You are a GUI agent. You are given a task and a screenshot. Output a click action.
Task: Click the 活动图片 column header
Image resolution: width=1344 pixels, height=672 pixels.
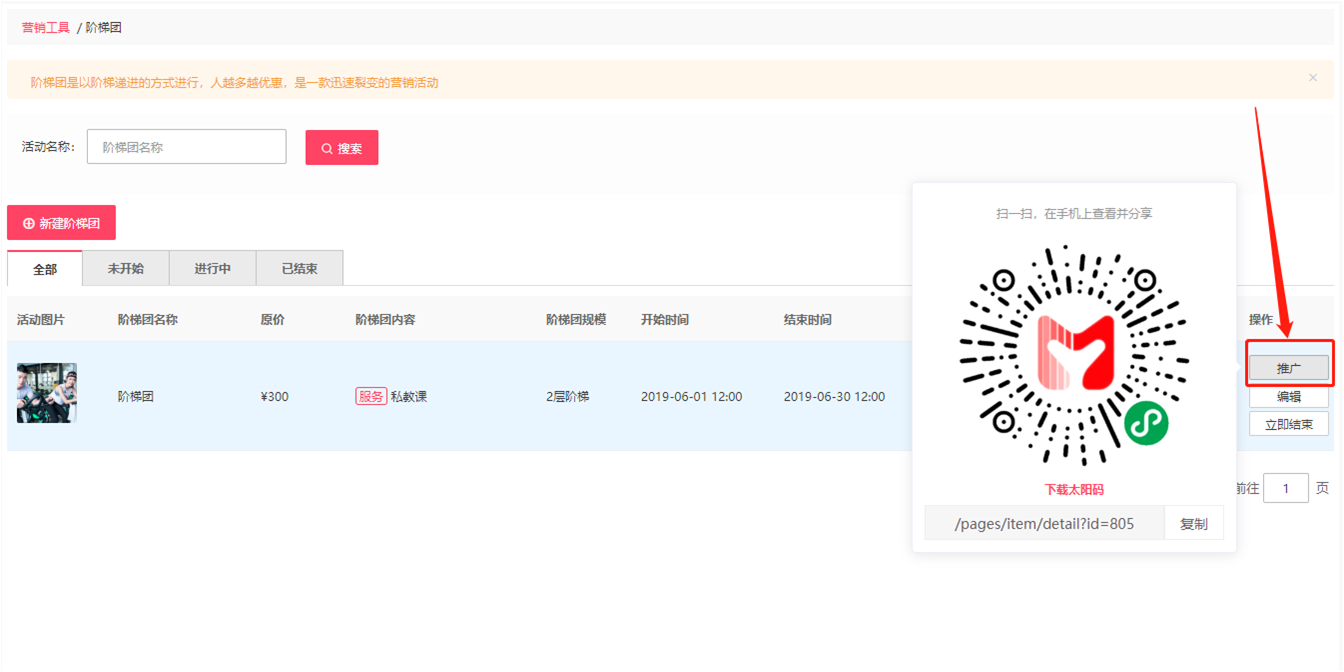tap(41, 320)
